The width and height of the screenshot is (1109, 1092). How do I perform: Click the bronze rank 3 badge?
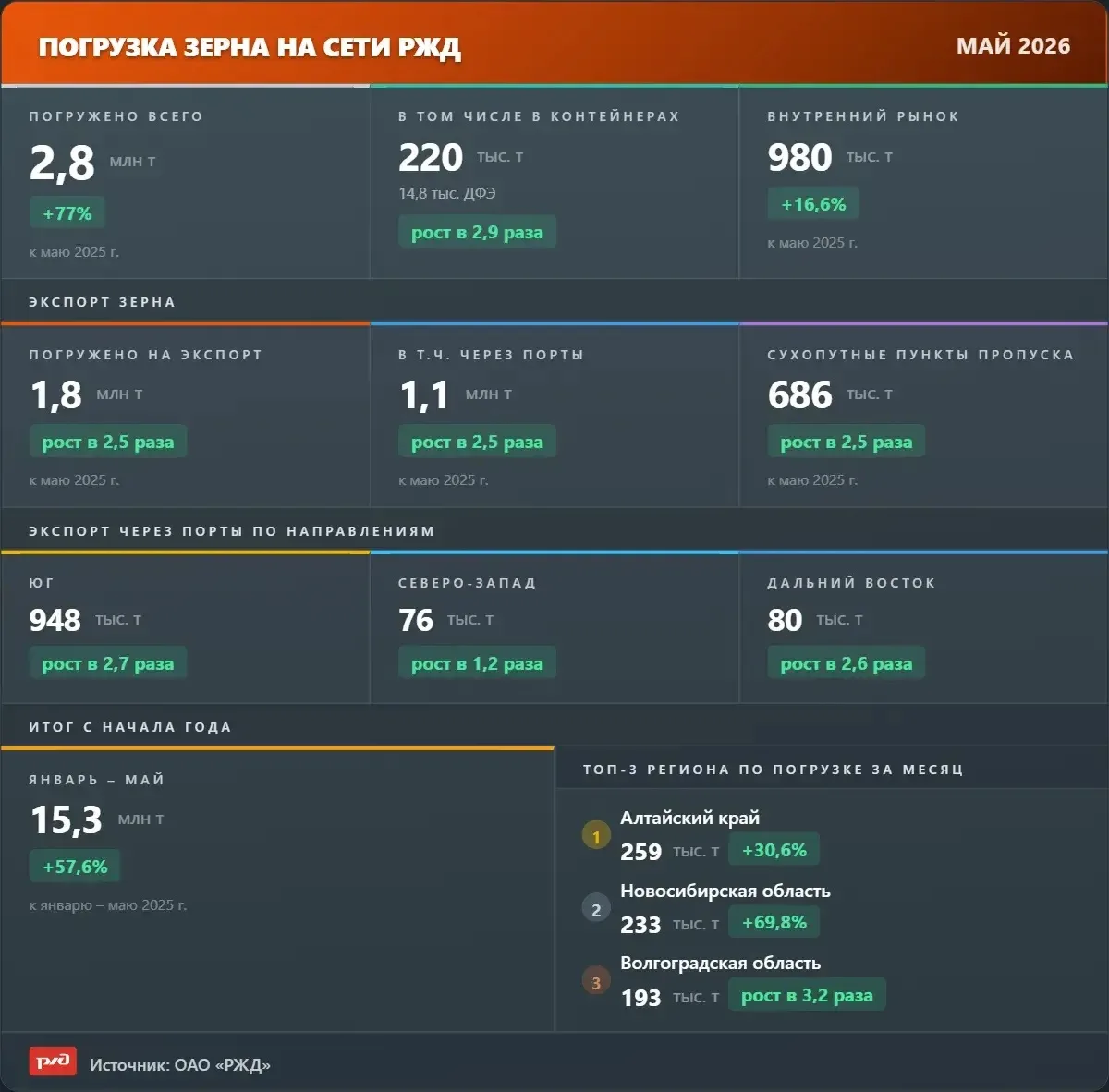[x=596, y=982]
